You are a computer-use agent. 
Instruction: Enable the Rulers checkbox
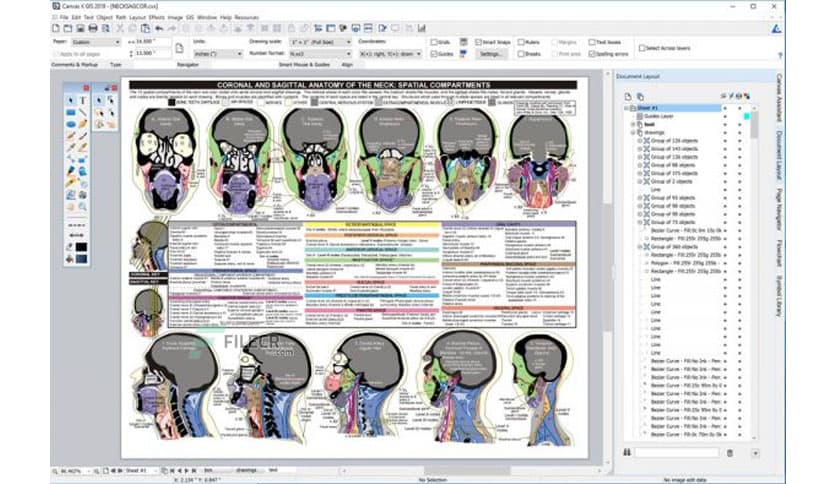pyautogui.click(x=521, y=42)
